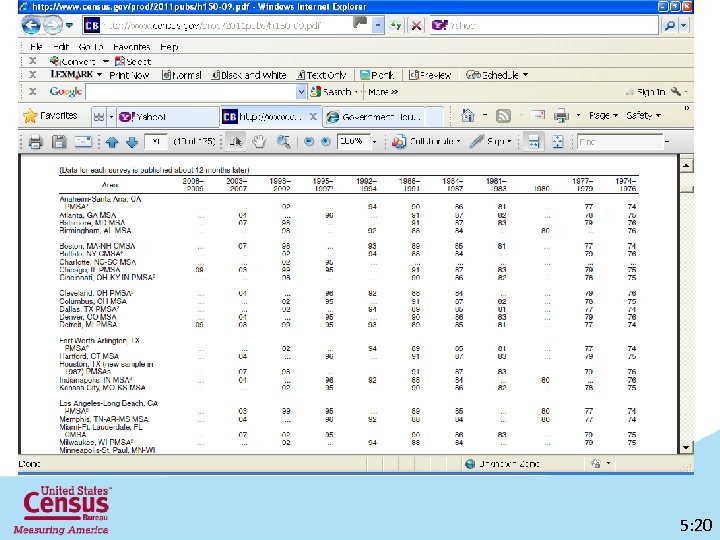The width and height of the screenshot is (720, 540).
Task: Open the Schedule dropdown
Action: point(497,75)
